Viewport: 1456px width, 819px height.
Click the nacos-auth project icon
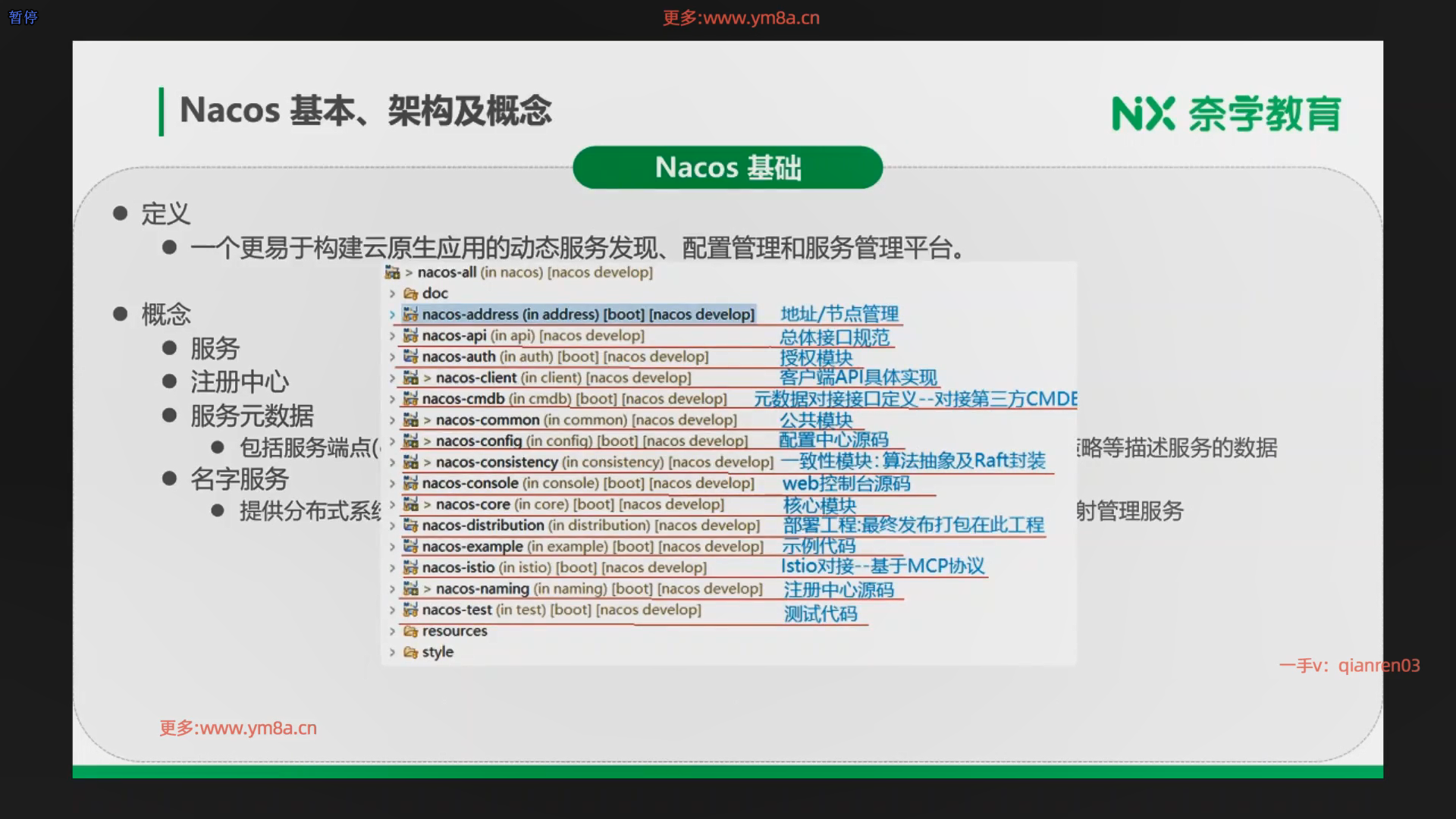pyautogui.click(x=410, y=356)
